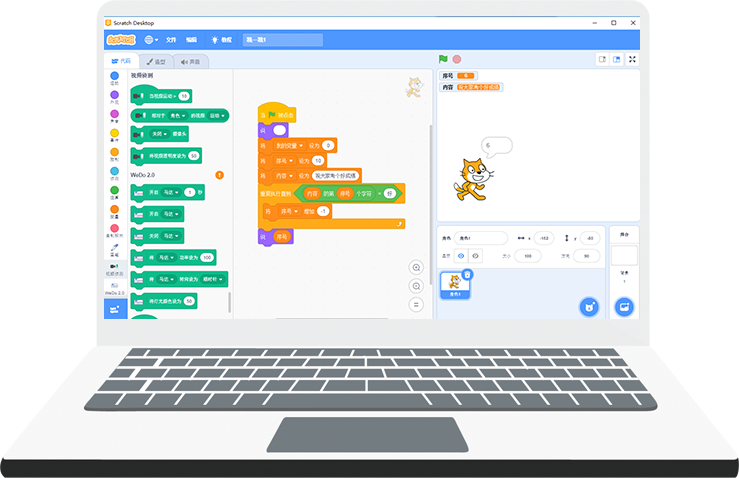Open the motor dropdown in motor power block
Viewport: 739px width, 478px height.
tap(166, 257)
